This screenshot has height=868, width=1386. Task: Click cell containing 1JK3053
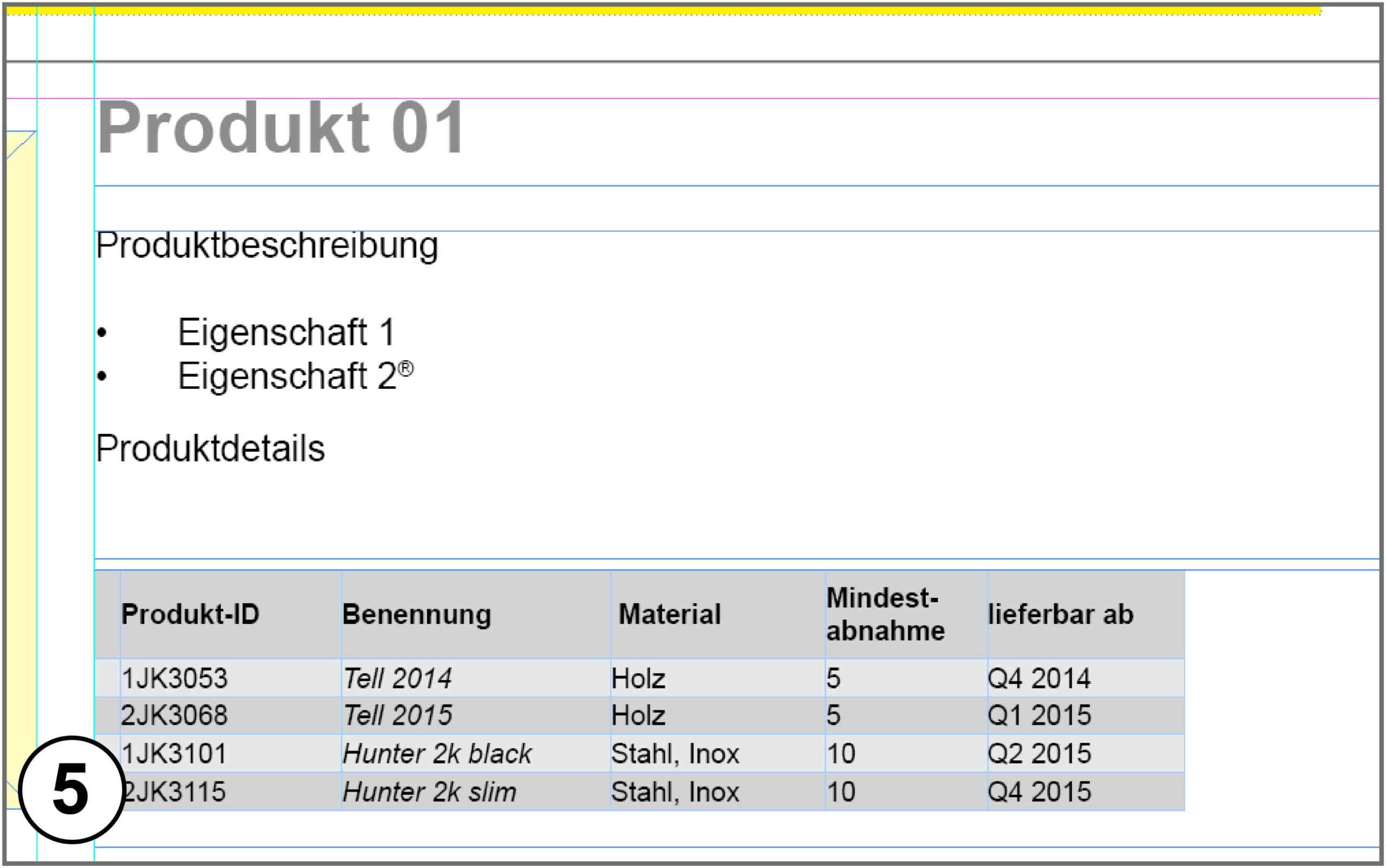tap(174, 678)
